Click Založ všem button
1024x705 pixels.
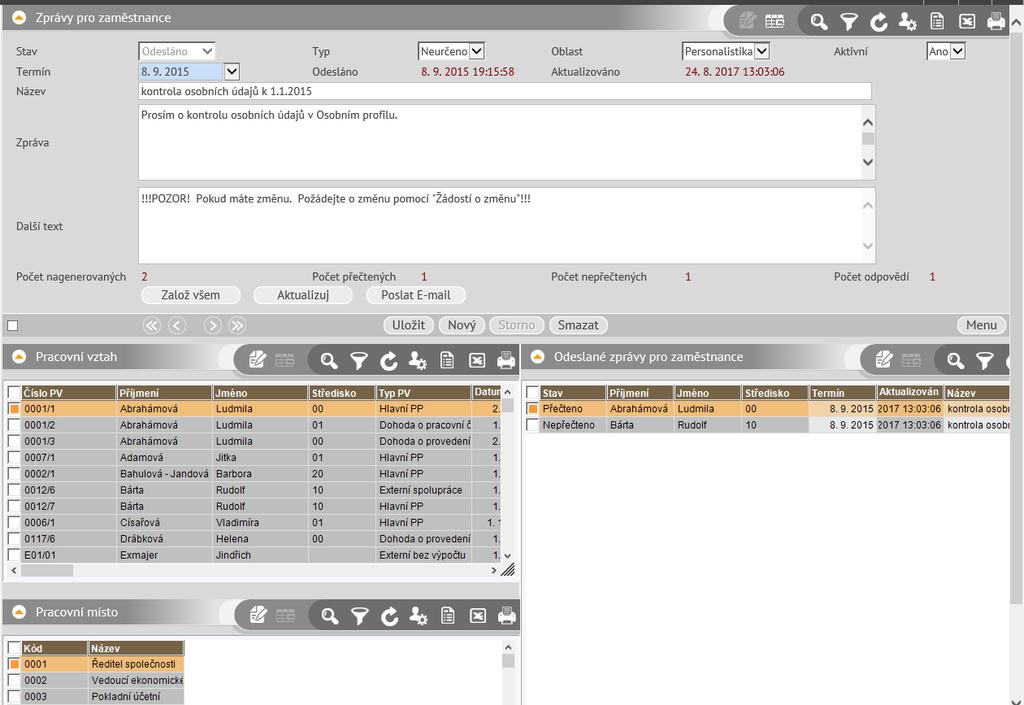[191, 295]
